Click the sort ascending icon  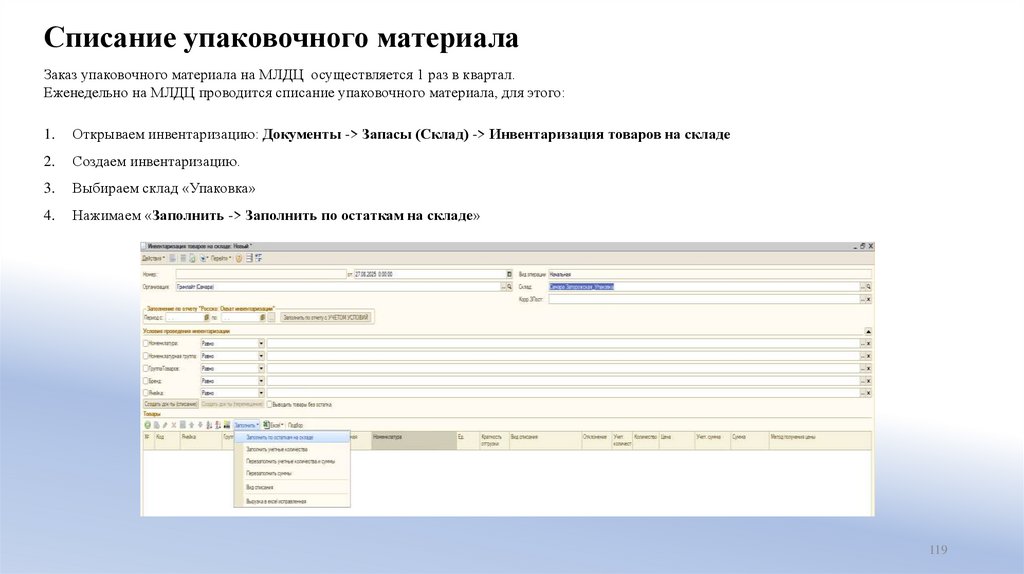(x=209, y=425)
